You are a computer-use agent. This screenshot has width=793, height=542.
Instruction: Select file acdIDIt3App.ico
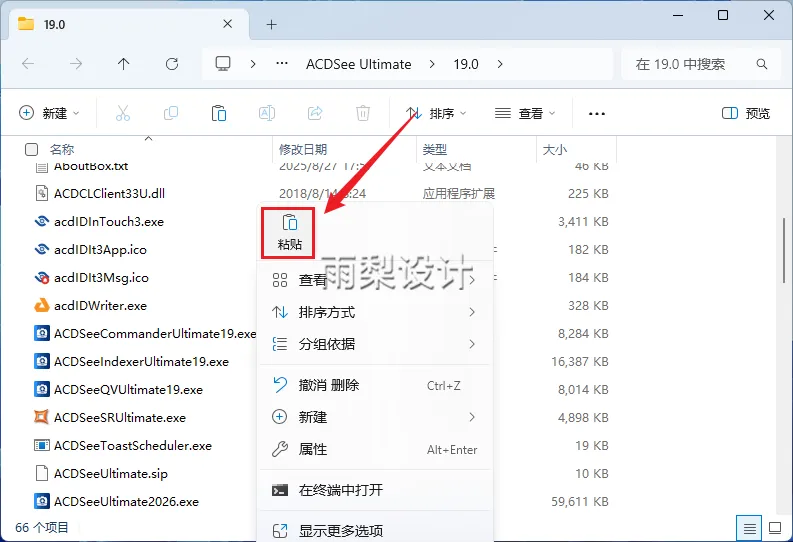(100, 250)
